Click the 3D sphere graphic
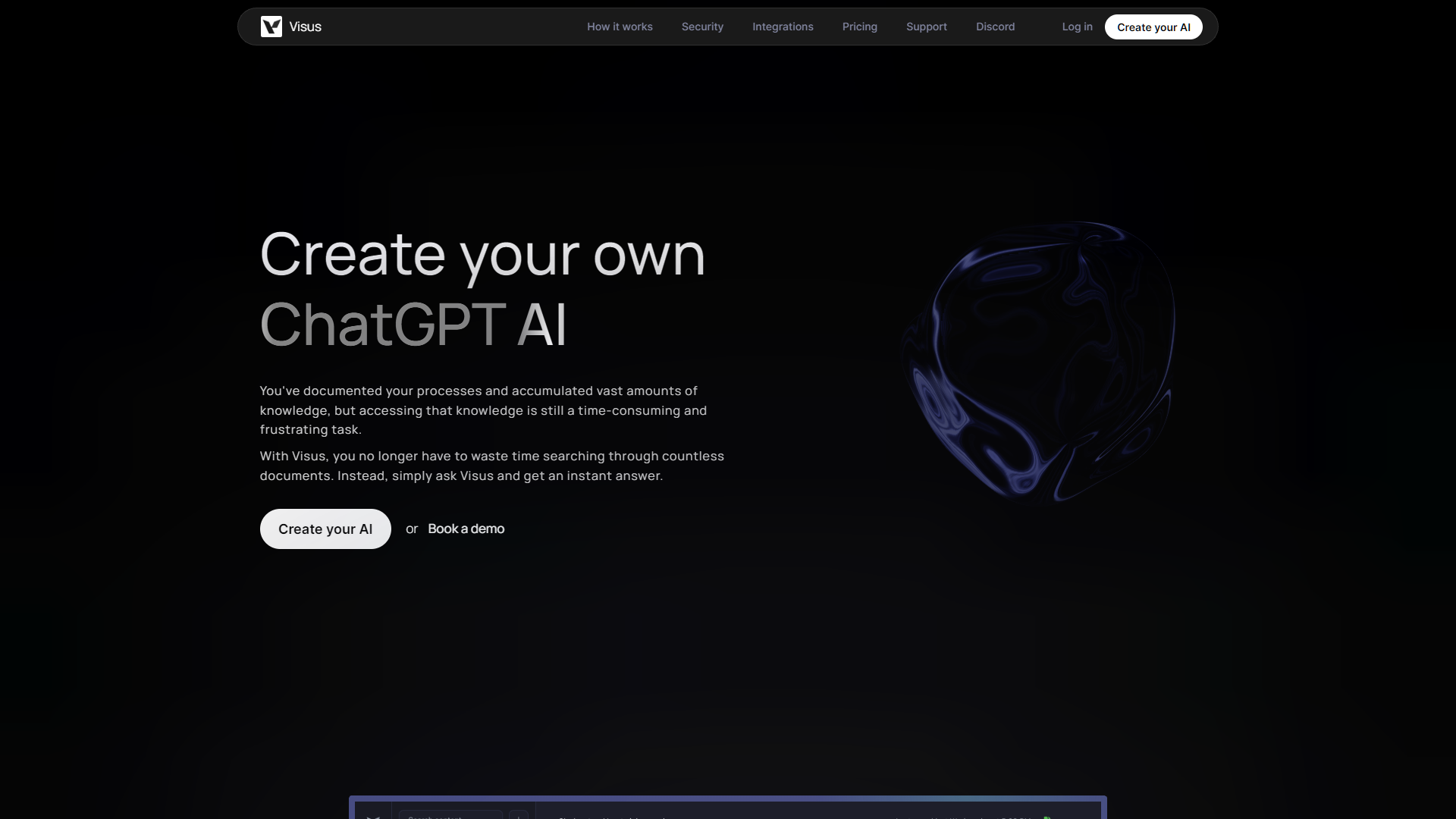Image resolution: width=1456 pixels, height=819 pixels. (1039, 364)
